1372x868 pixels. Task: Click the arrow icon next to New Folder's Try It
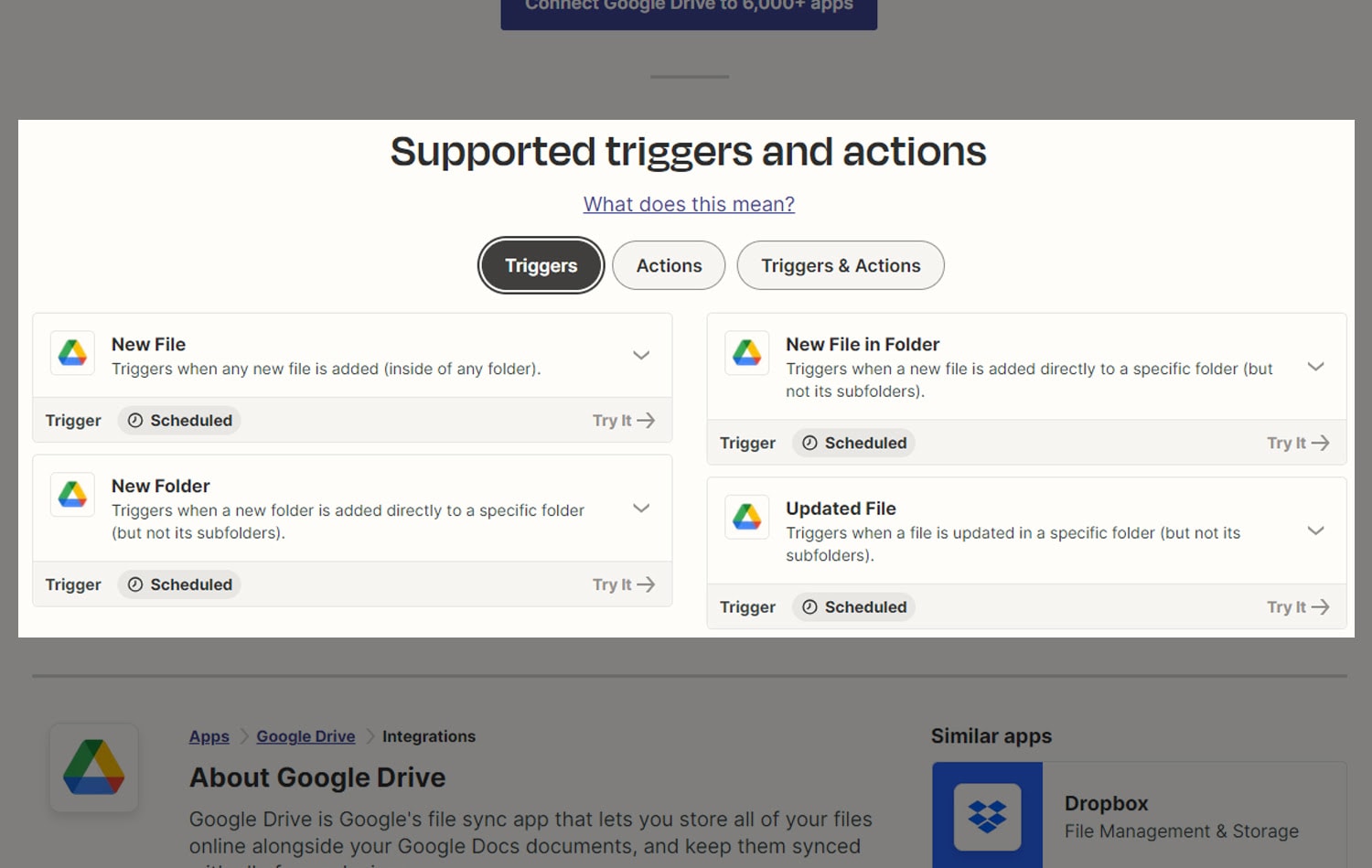coord(647,584)
